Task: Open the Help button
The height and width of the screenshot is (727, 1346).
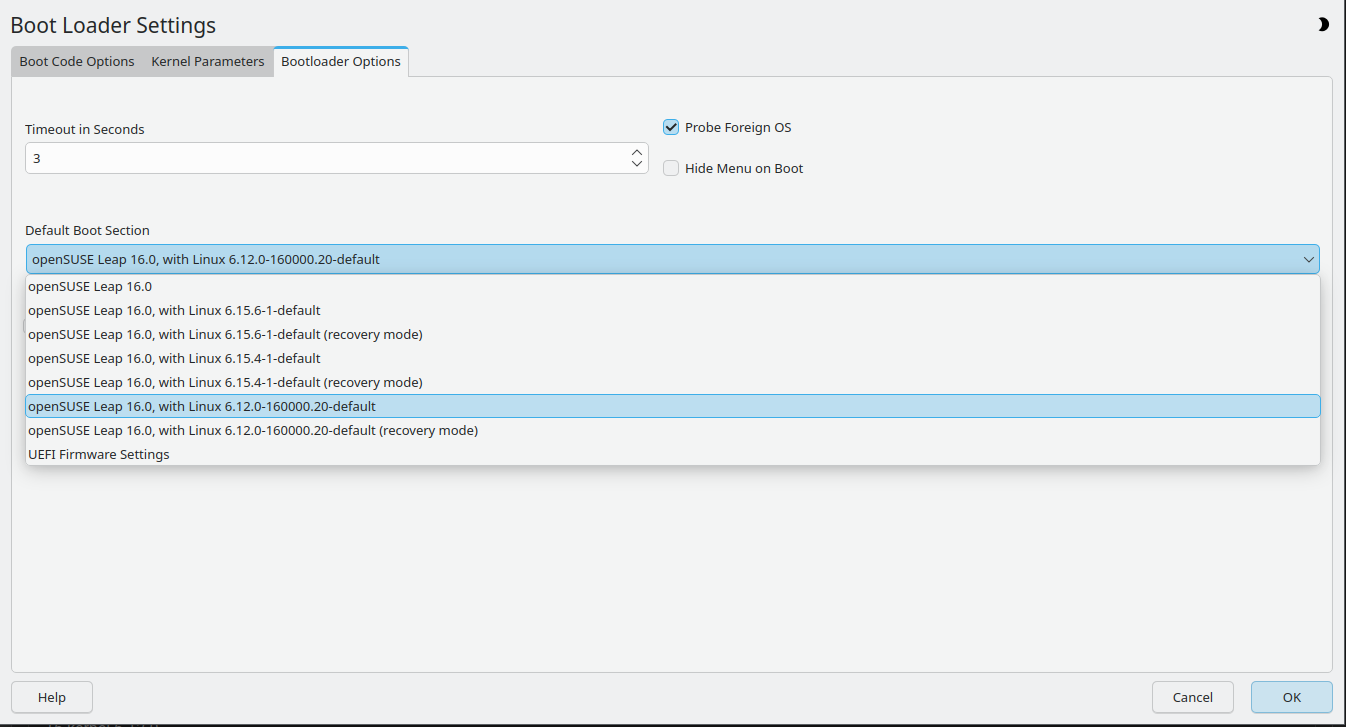Action: (52, 697)
